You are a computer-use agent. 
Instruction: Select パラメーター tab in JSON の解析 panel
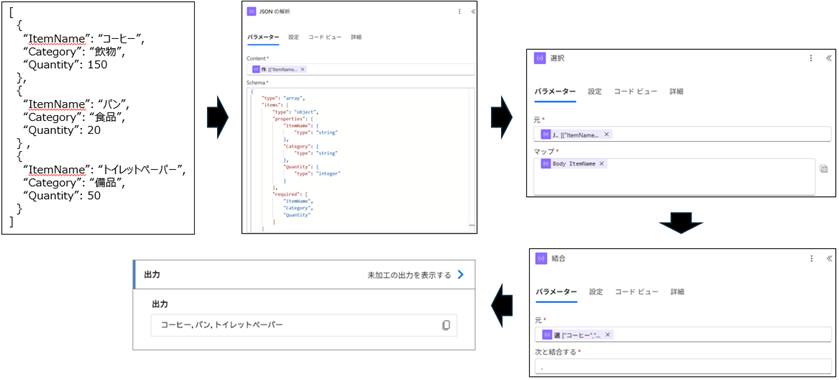pos(263,37)
